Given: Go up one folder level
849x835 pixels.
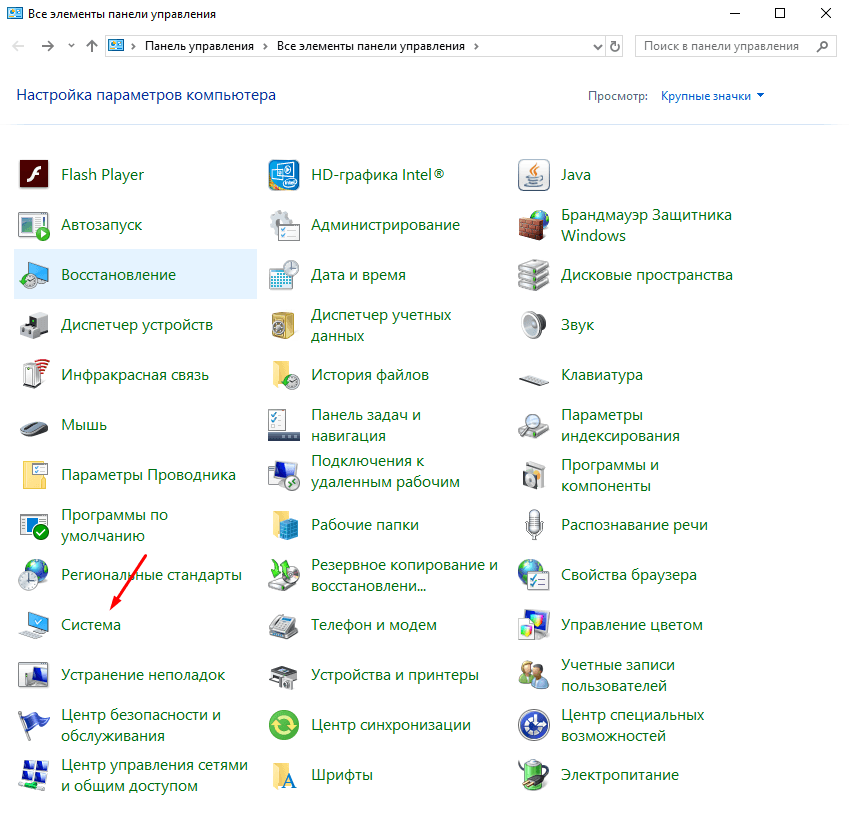Looking at the screenshot, I should point(92,46).
